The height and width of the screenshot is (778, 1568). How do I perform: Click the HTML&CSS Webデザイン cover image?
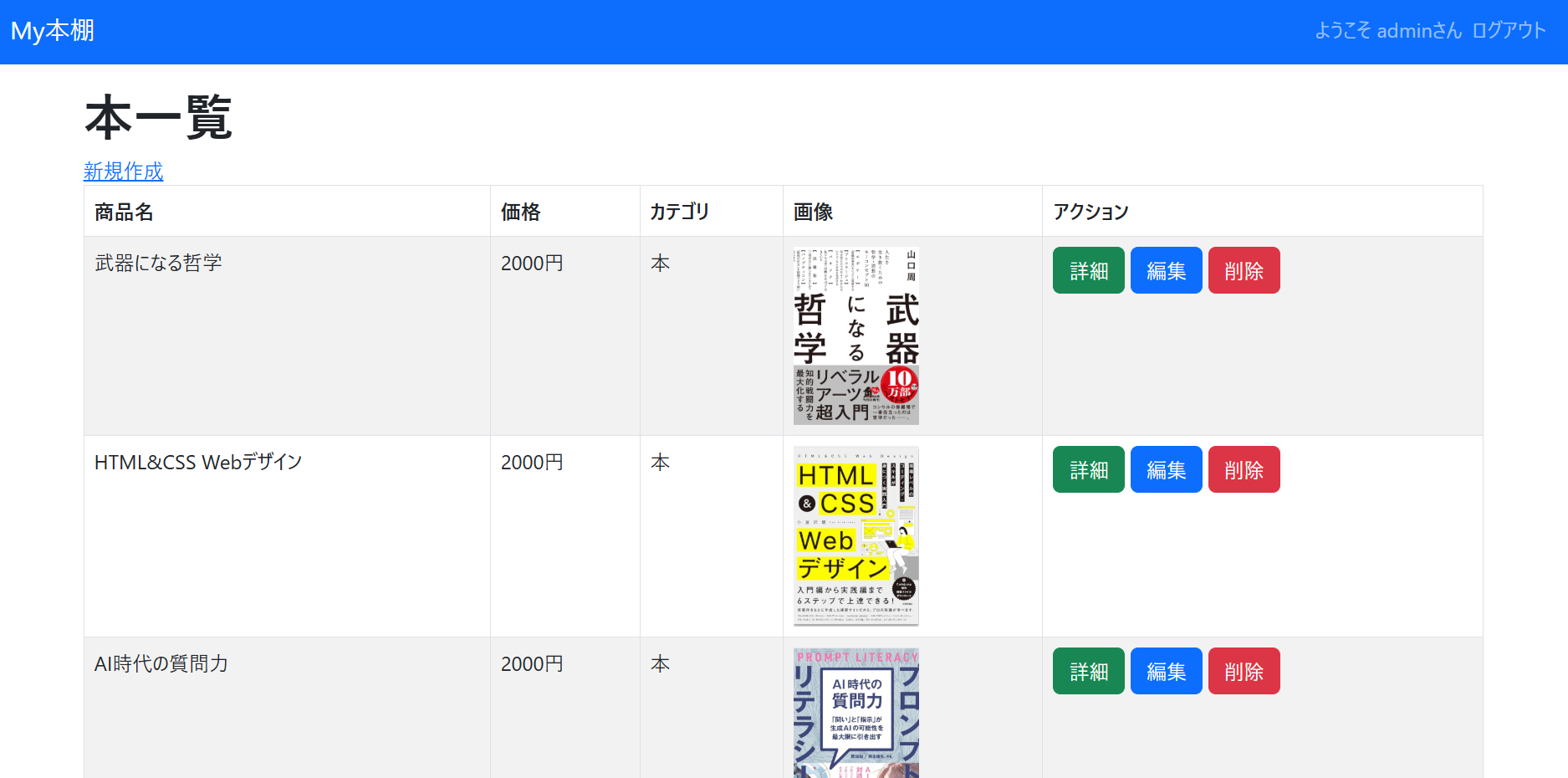(x=856, y=535)
